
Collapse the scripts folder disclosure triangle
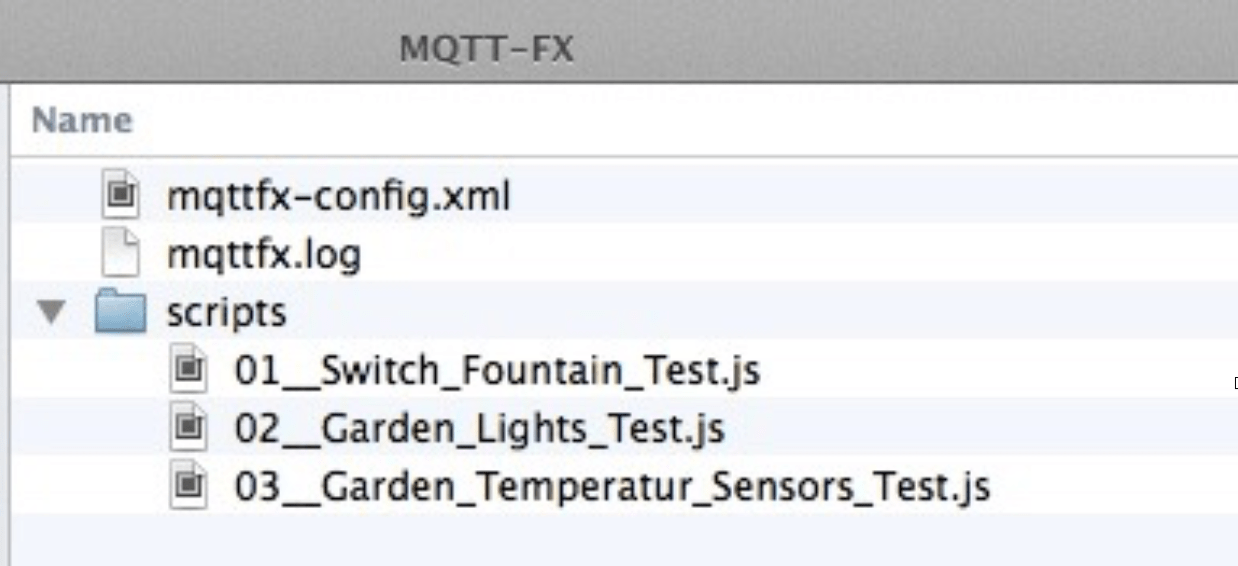48,313
